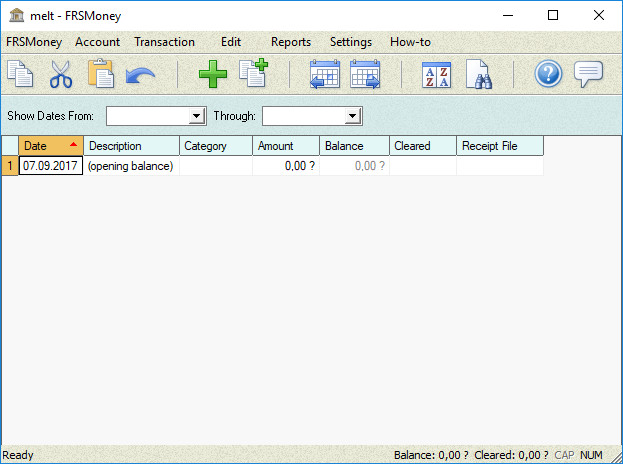
Task: Open help question mark icon
Action: coord(548,74)
